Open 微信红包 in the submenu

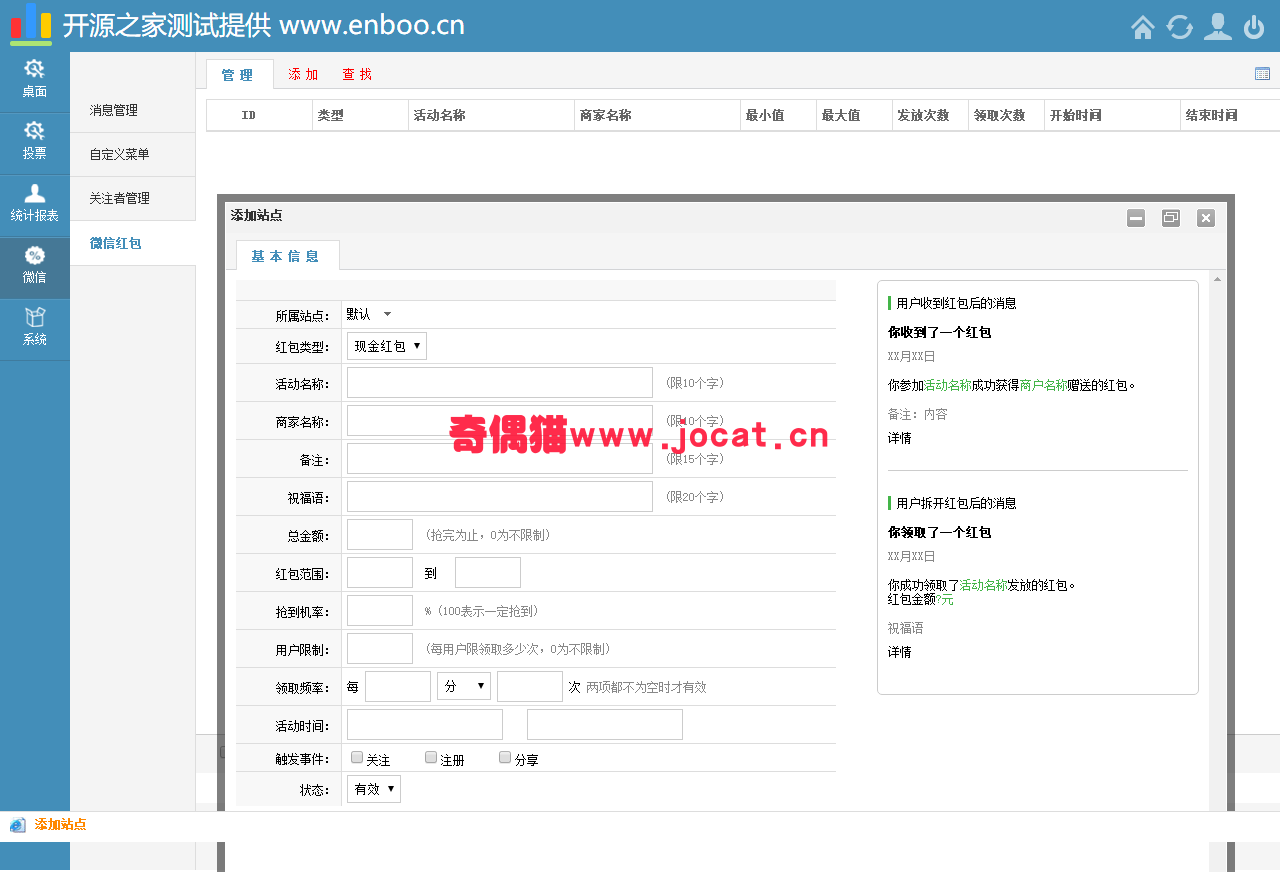[x=133, y=243]
